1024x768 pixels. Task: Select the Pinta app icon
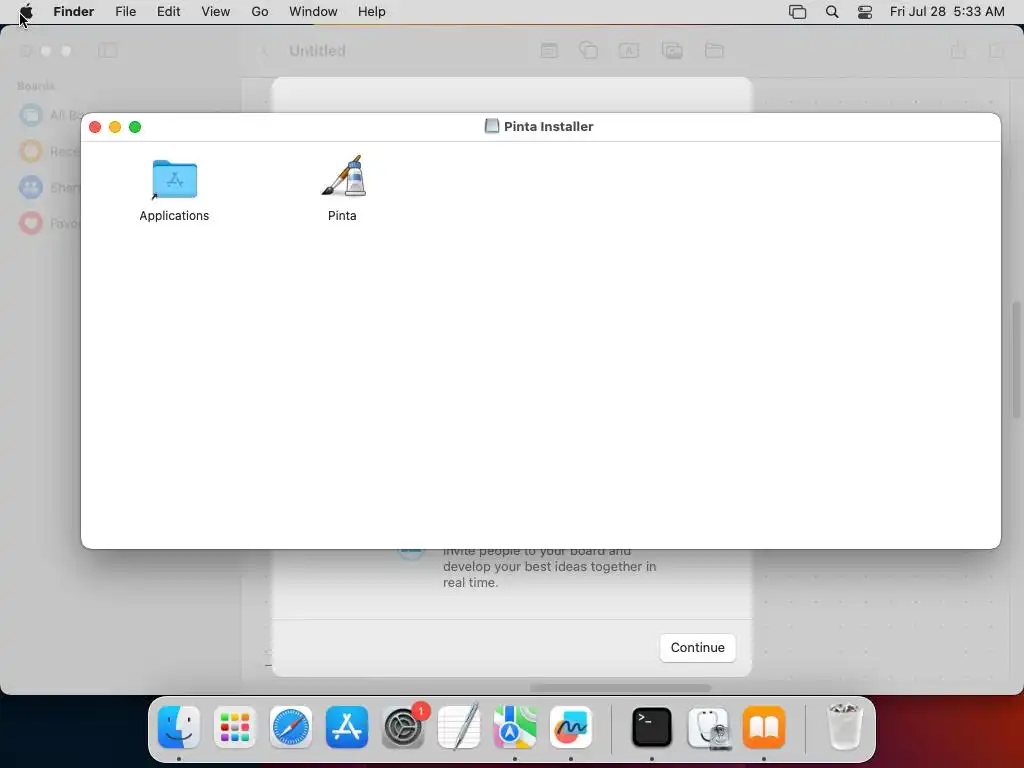pos(344,176)
